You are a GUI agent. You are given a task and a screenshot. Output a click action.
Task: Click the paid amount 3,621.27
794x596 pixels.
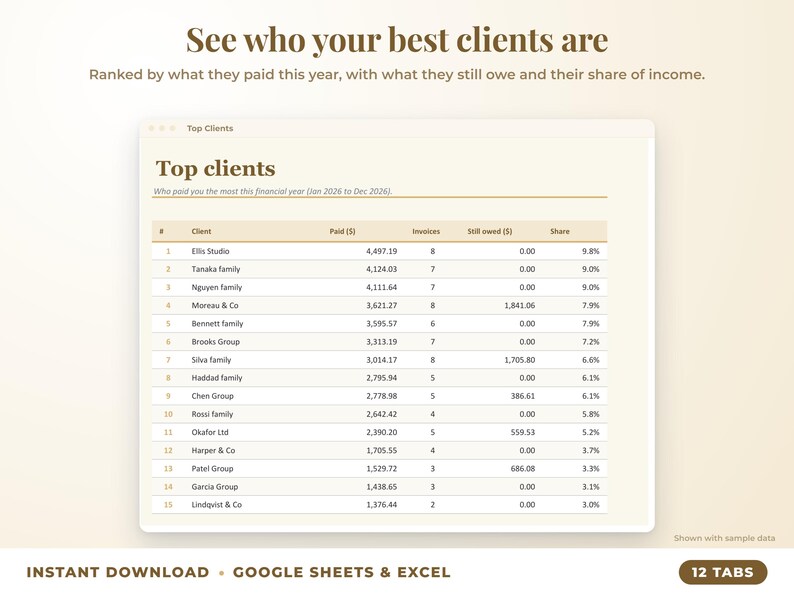pyautogui.click(x=381, y=305)
